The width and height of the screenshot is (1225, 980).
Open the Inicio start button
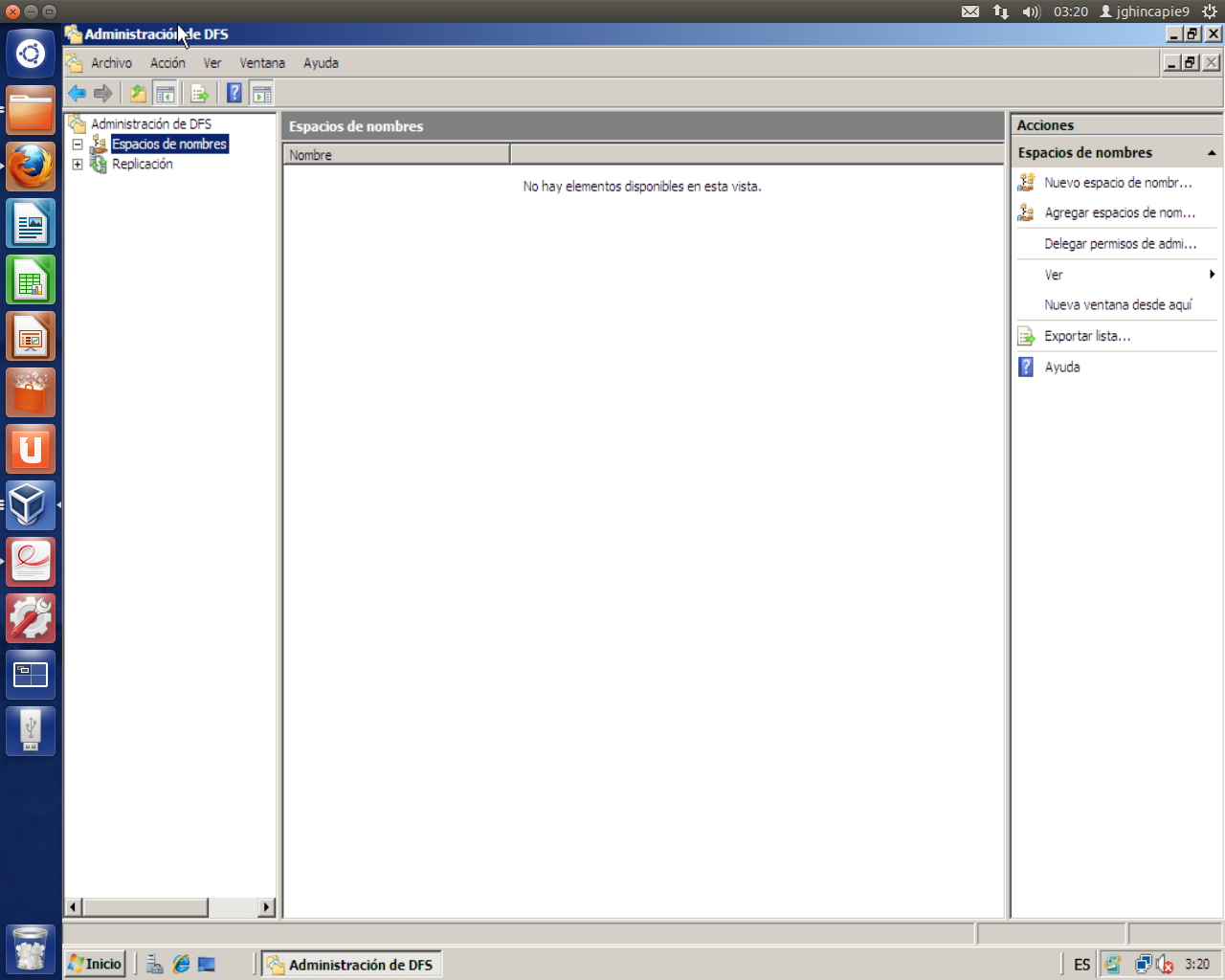[95, 964]
